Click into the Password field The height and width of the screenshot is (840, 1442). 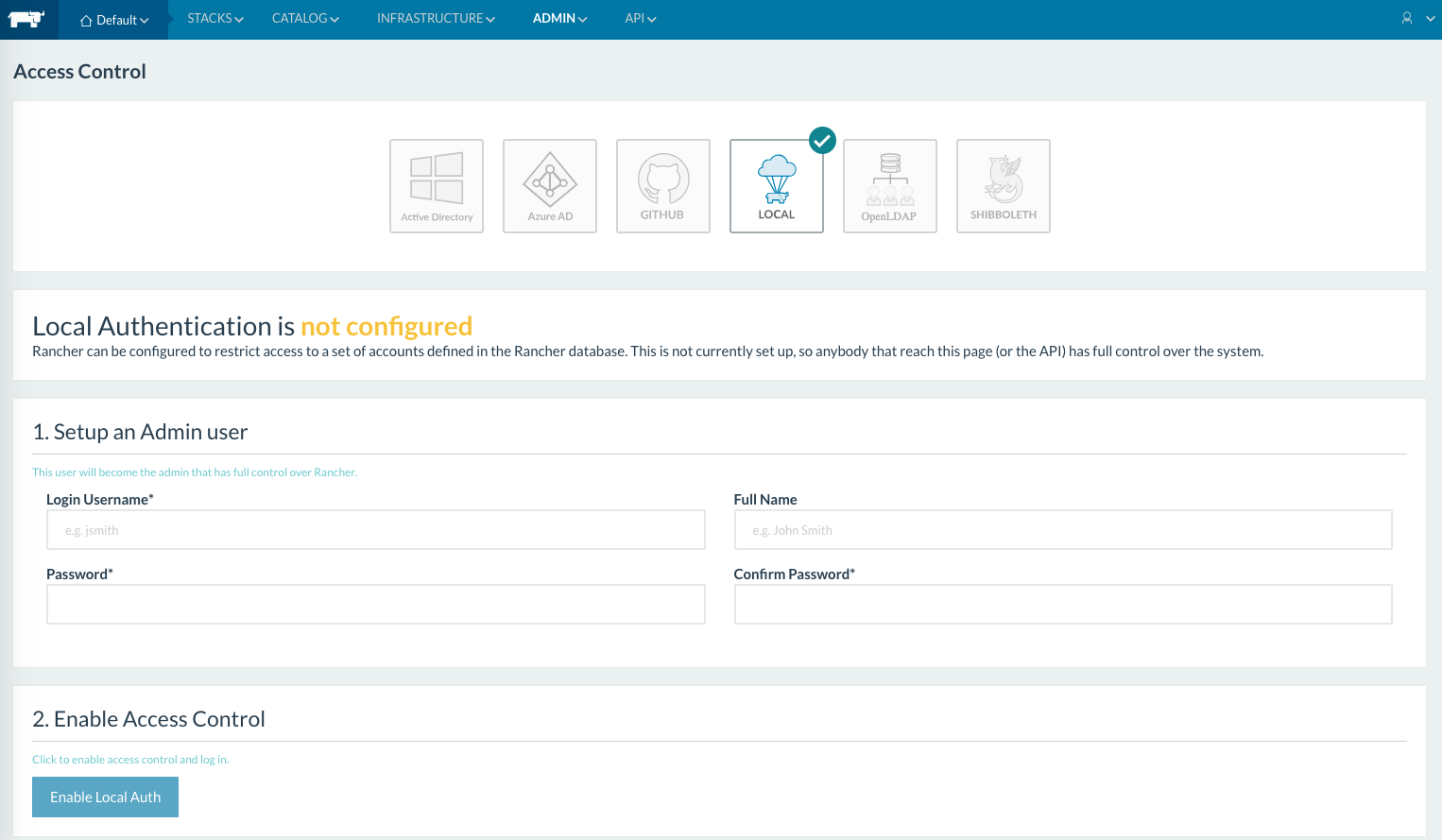[376, 605]
